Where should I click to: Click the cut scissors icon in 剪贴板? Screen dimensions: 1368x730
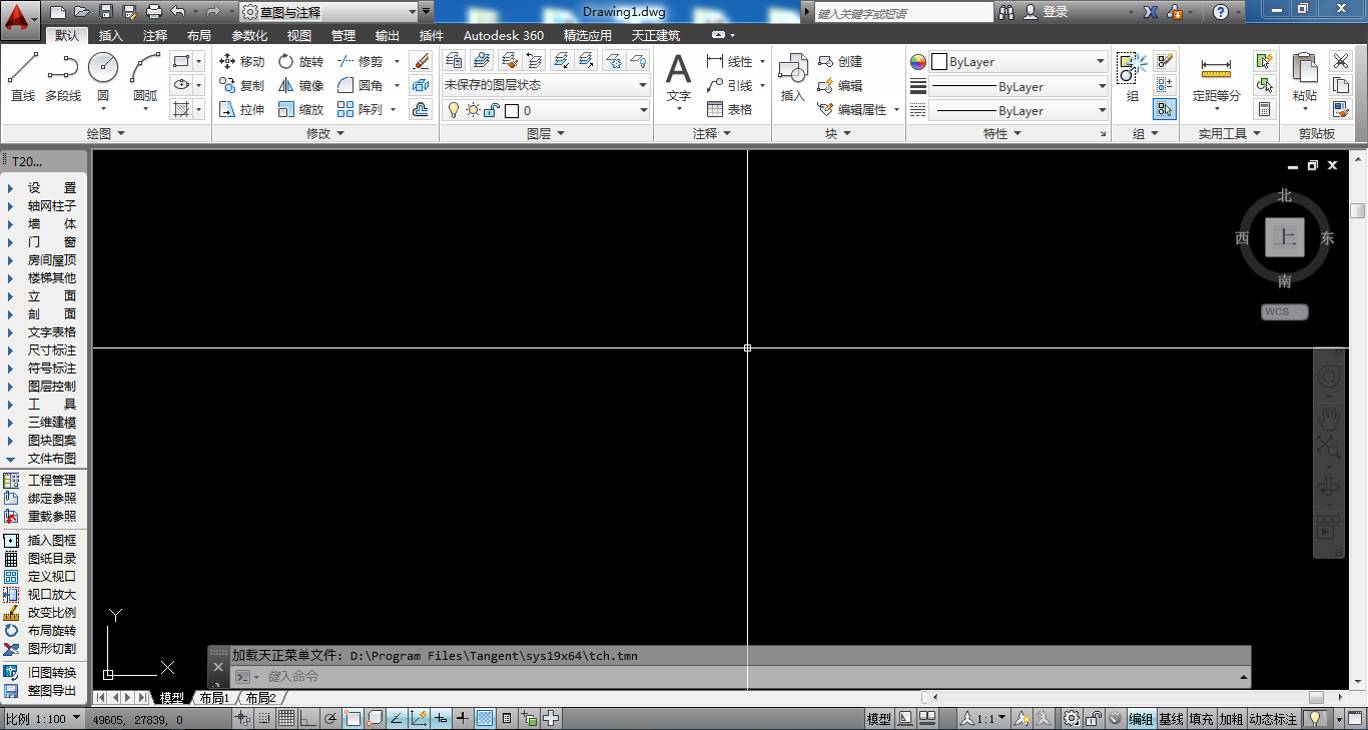1341,61
